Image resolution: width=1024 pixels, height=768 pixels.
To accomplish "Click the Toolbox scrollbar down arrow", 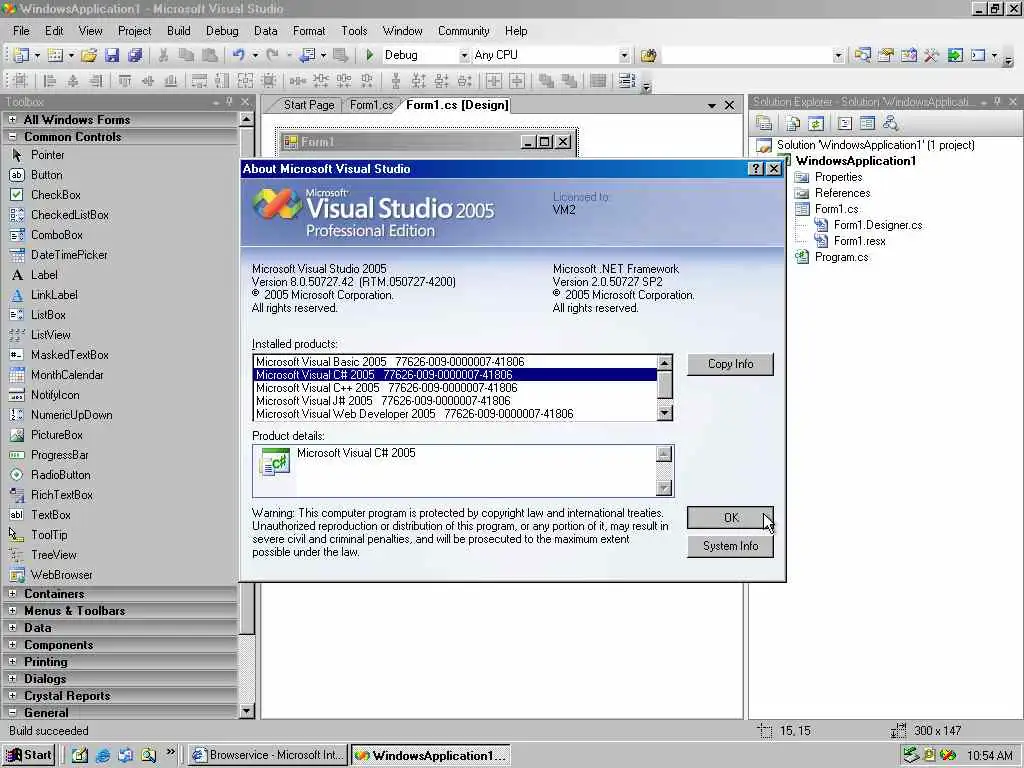I will click(246, 711).
